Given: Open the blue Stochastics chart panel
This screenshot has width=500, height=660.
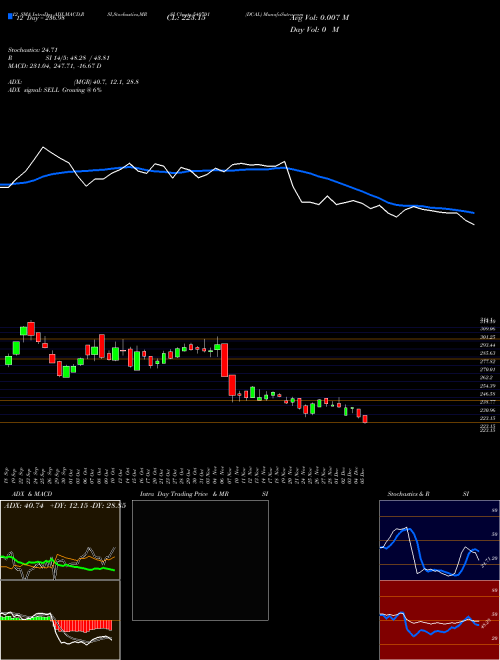Looking at the screenshot, I should [x=439, y=540].
